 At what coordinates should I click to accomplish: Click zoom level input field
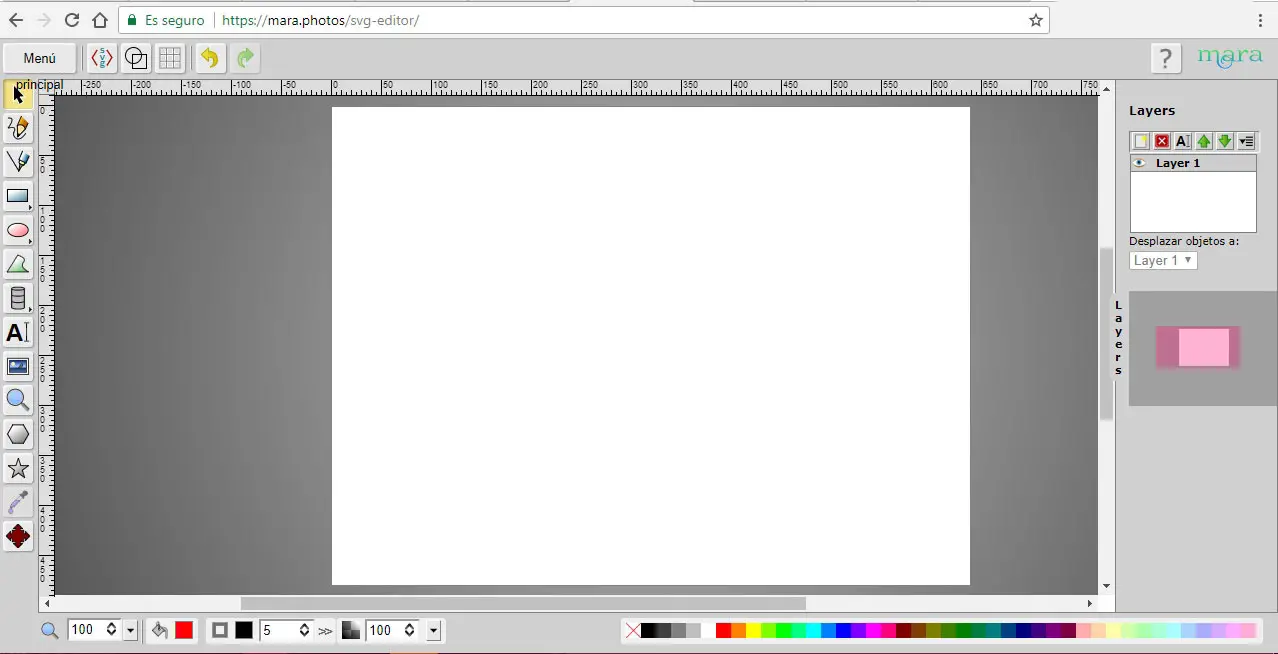[x=85, y=630]
